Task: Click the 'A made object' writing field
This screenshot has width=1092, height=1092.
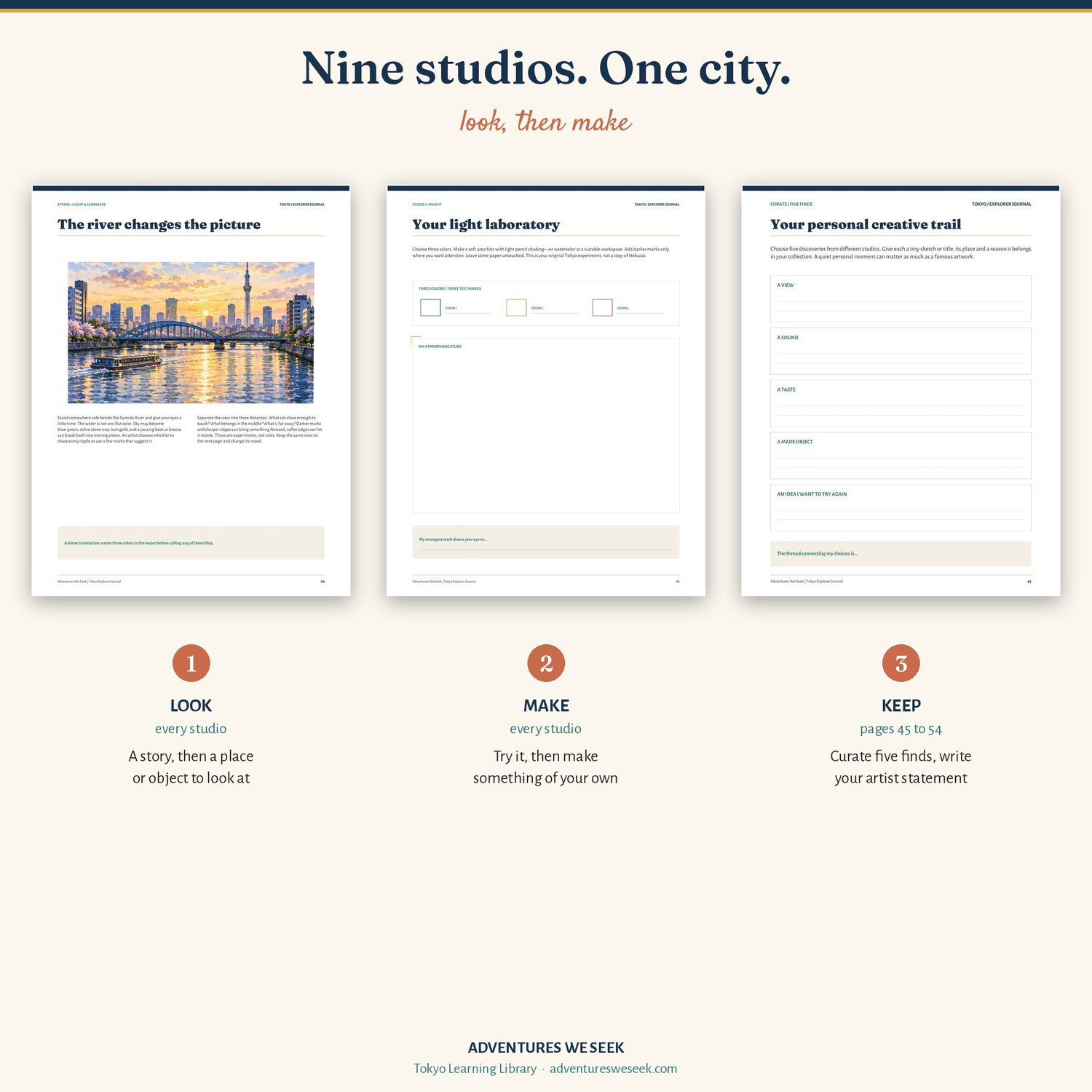Action: coord(901,456)
